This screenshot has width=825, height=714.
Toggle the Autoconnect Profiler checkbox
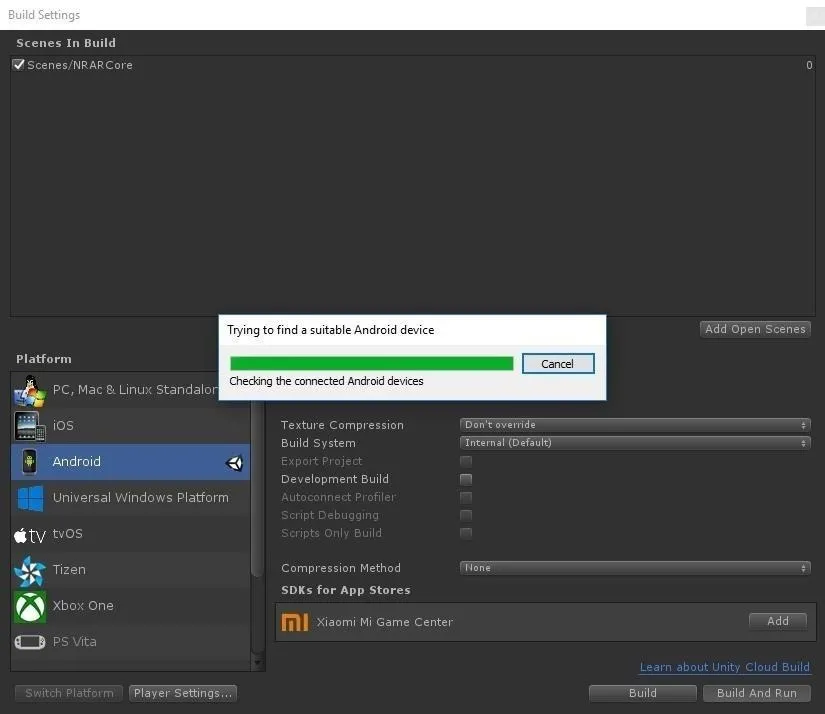coord(466,497)
